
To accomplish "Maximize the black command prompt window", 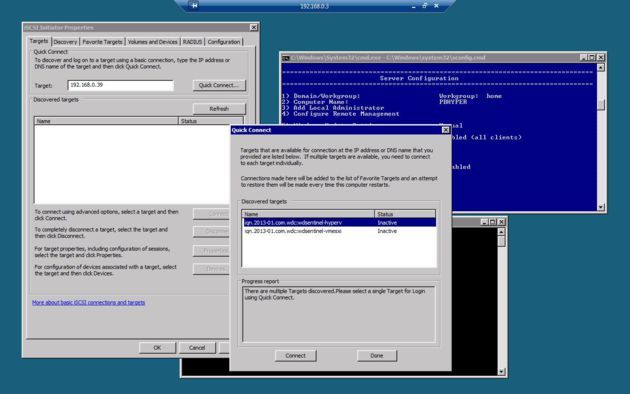I will [x=493, y=222].
